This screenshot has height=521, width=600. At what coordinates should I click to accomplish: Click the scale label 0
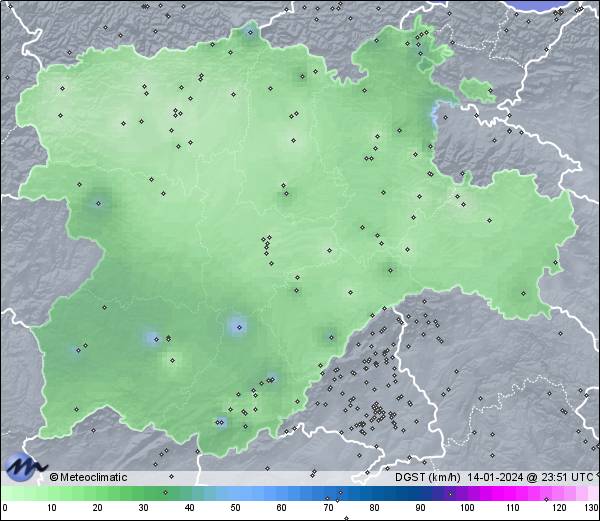tap(5, 508)
